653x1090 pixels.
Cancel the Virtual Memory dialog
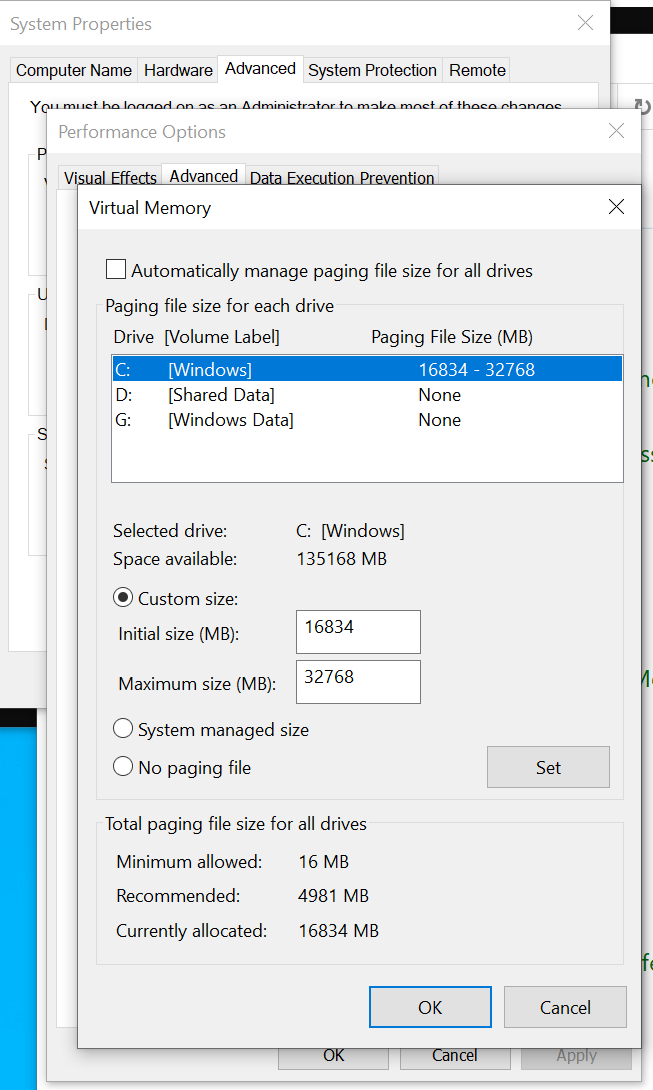(565, 1007)
